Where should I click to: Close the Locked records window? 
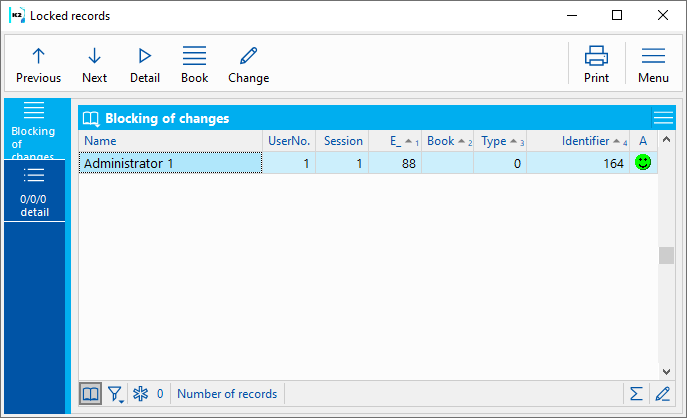click(663, 15)
